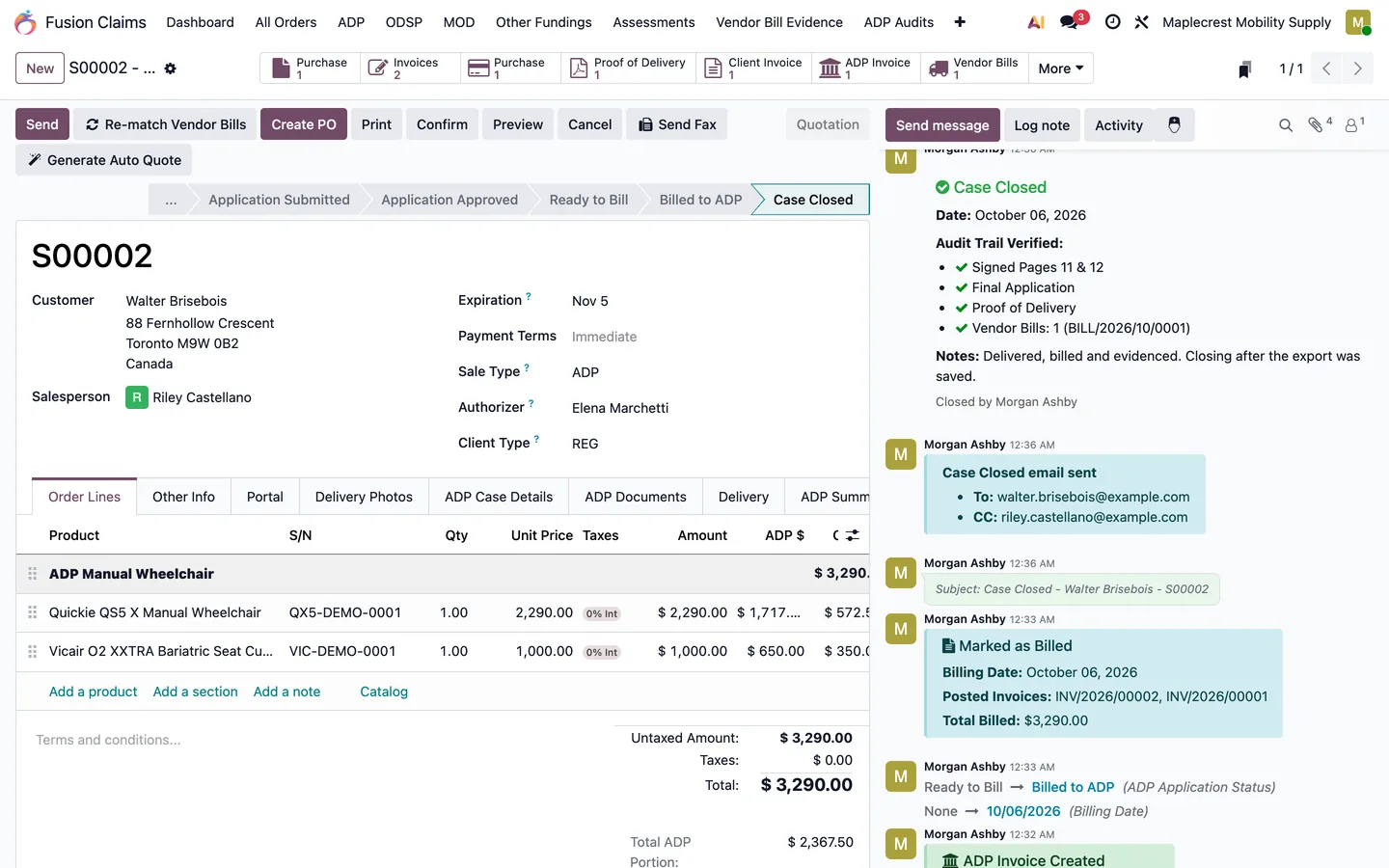Open the Vendor Bills truck stat button
Image resolution: width=1389 pixels, height=868 pixels.
point(974,68)
